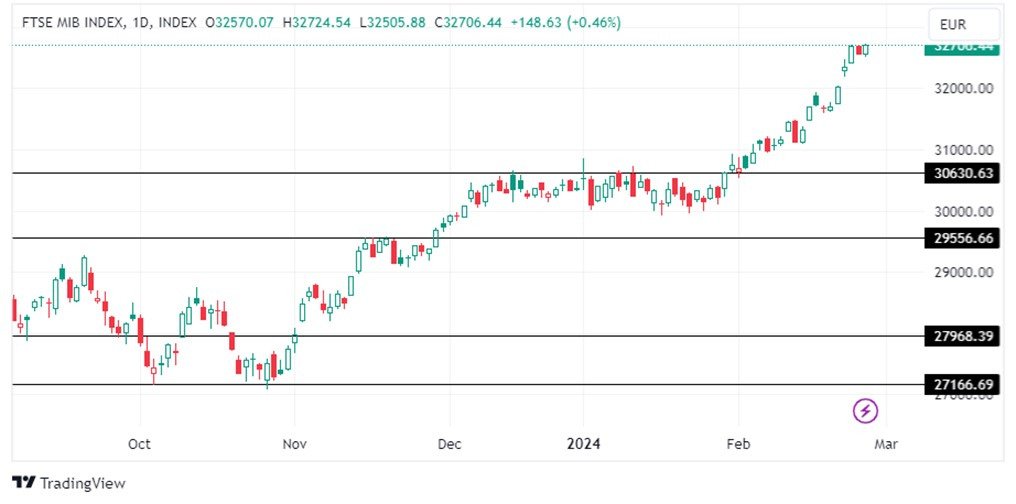Click the FTSE MIB INDEX symbol title
The image size is (1016, 504).
pyautogui.click(x=66, y=23)
